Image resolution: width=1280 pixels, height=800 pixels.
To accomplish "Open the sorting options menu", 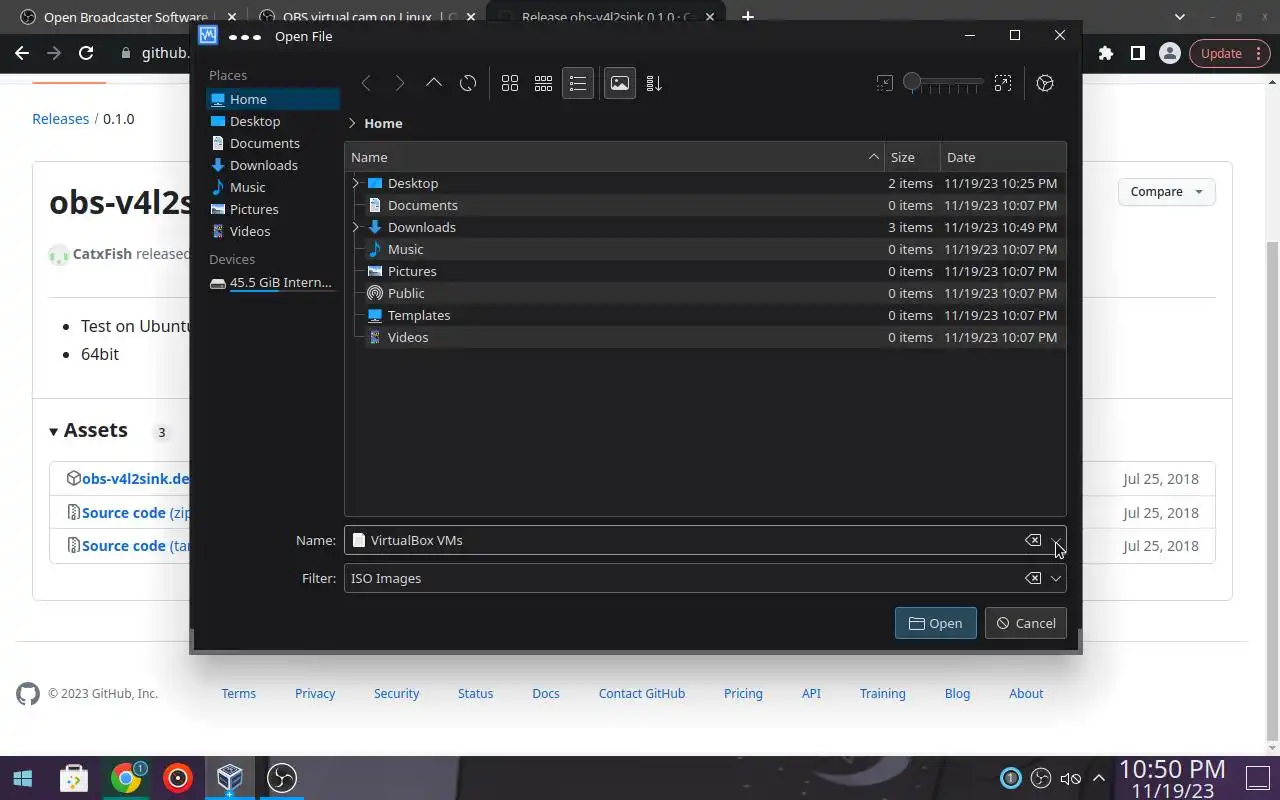I will (x=654, y=84).
